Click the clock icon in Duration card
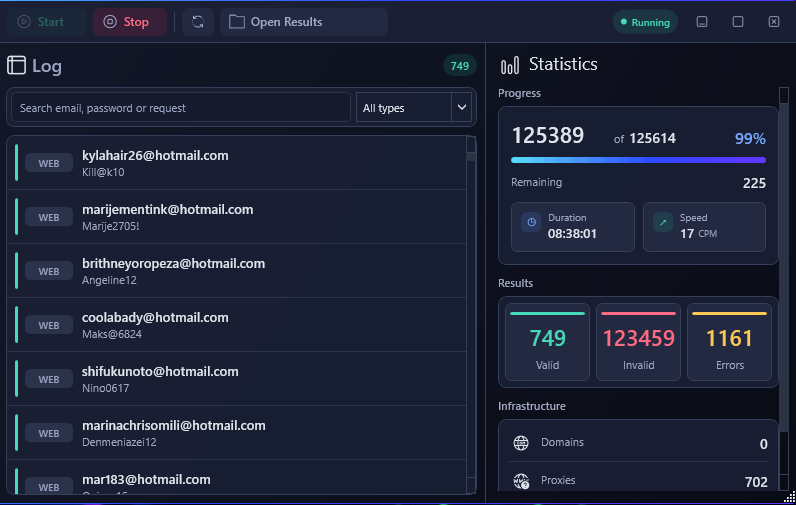 click(x=531, y=222)
